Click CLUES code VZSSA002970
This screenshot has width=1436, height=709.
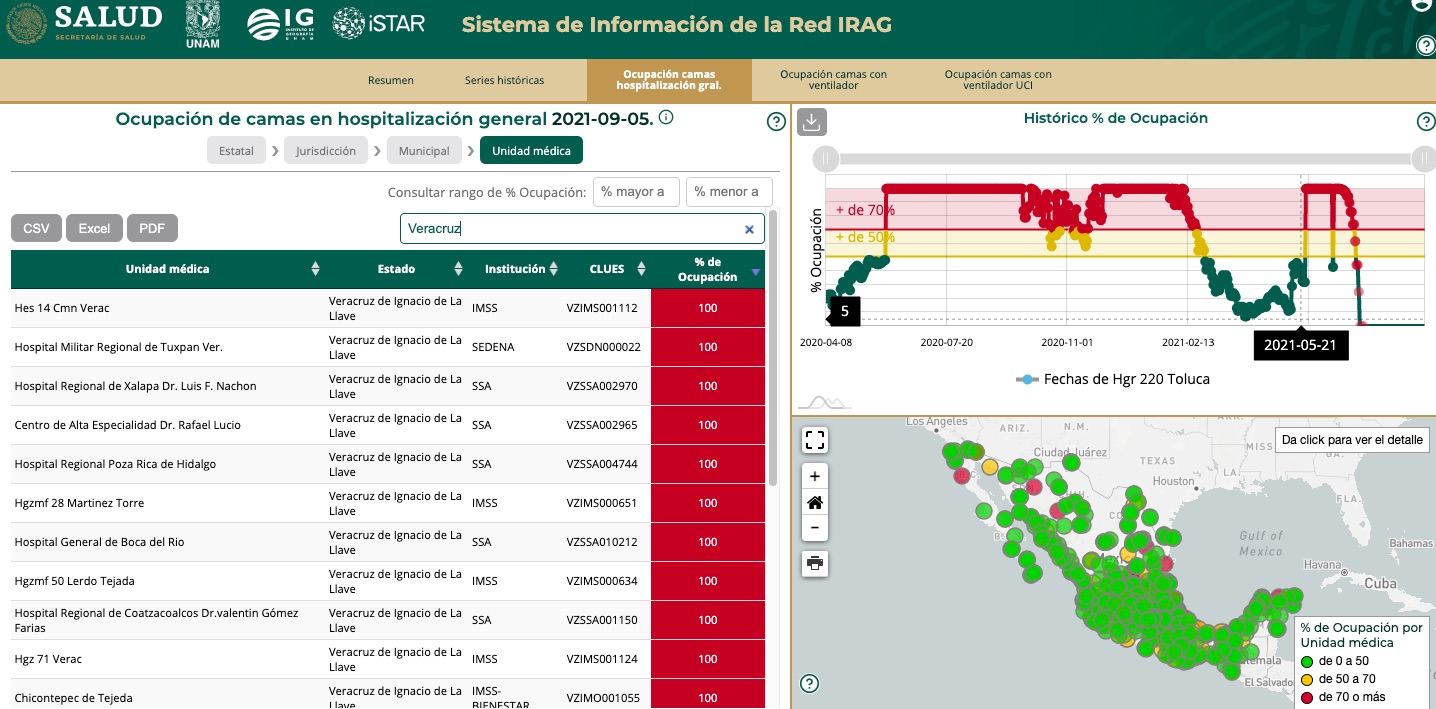(x=602, y=386)
